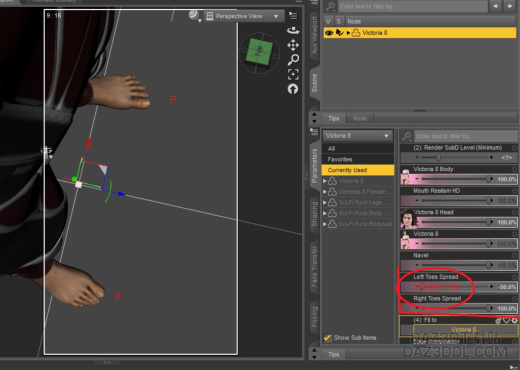Click the reset camera arrow icon
The width and height of the screenshot is (520, 370).
click(293, 89)
